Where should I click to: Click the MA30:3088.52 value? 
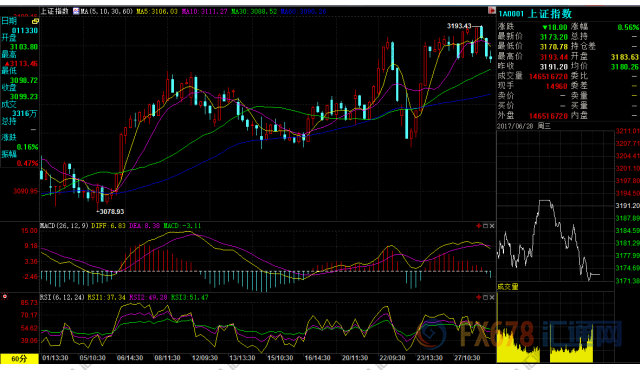point(254,11)
